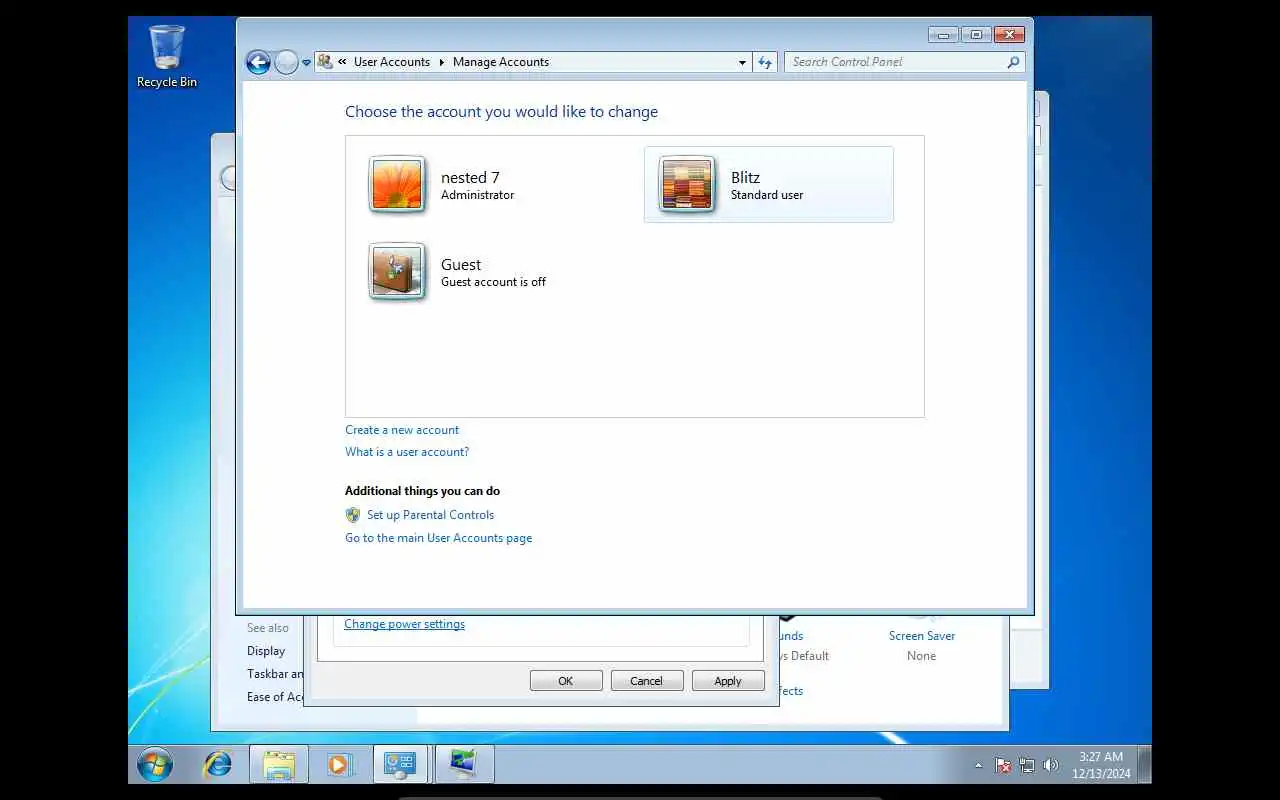Open the address bar history dropdown
Image resolution: width=1280 pixels, height=800 pixels.
[x=742, y=62]
